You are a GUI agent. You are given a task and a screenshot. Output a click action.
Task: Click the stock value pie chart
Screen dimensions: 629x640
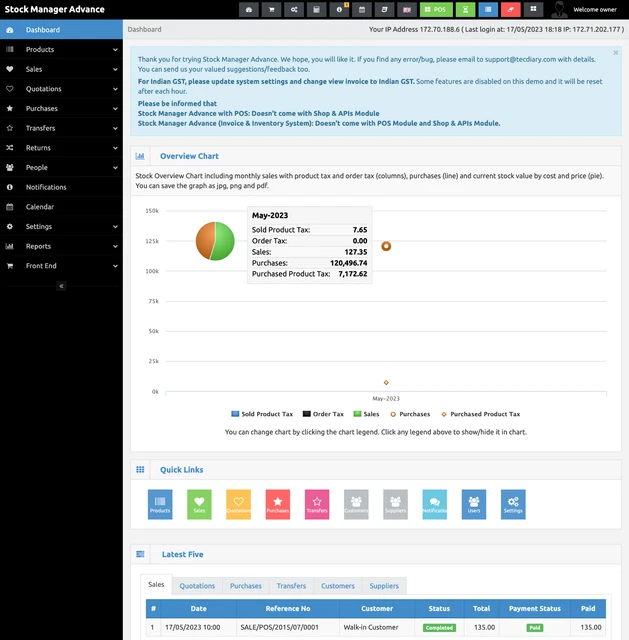(x=215, y=241)
